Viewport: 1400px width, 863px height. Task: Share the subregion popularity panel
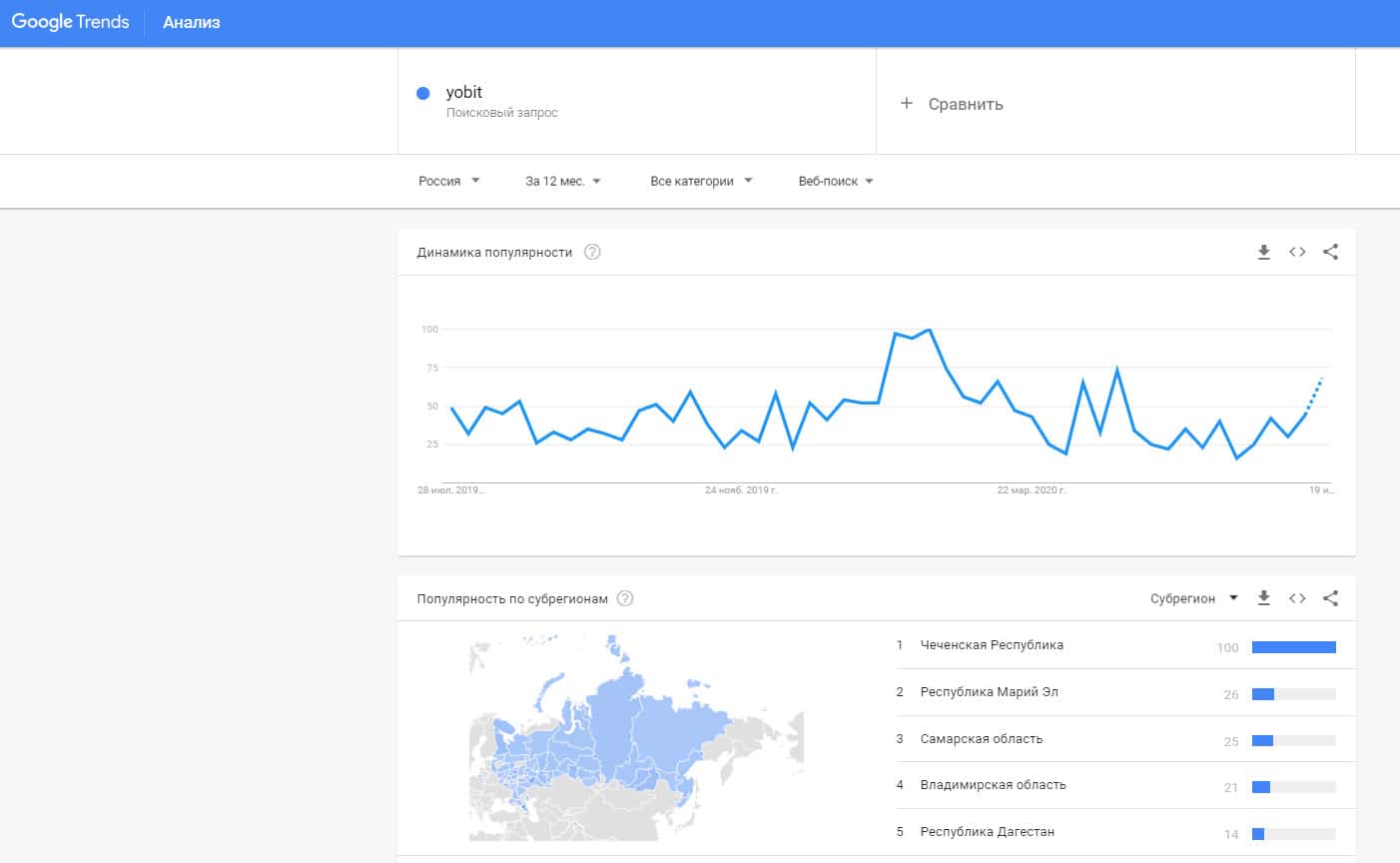coord(1330,598)
